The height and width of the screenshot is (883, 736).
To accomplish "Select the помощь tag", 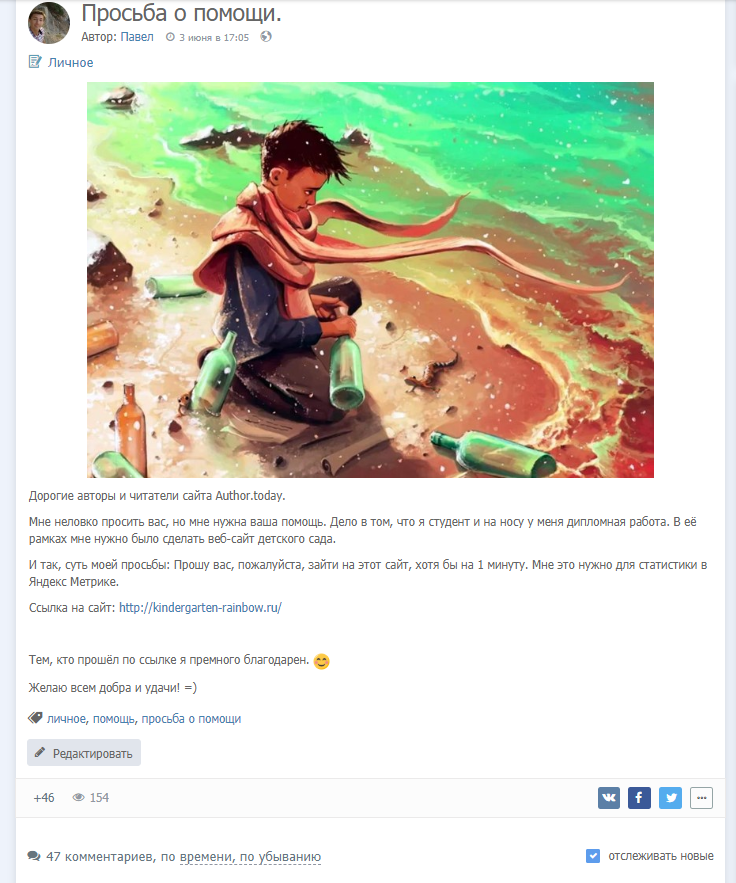I will [x=114, y=719].
